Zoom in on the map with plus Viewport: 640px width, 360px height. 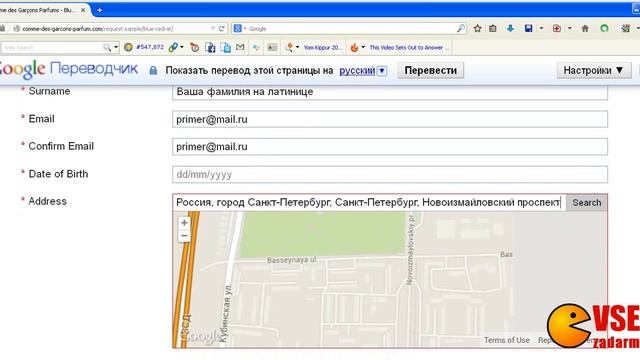[x=184, y=223]
